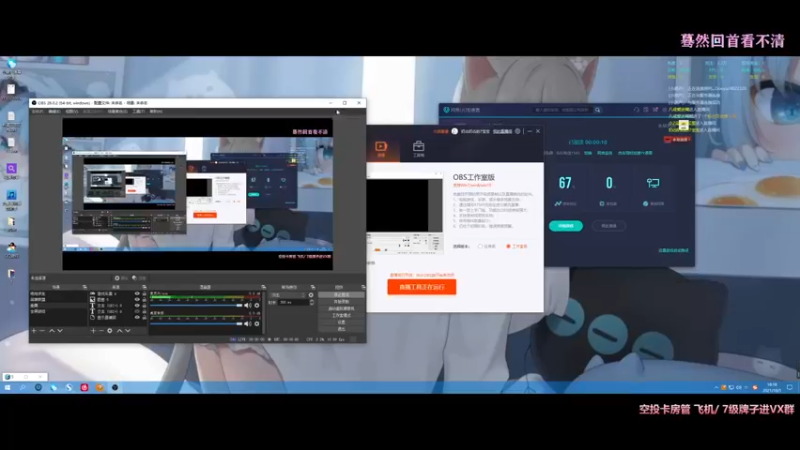Toggle Studio Mode button in OBS Controls
This screenshot has height=450, width=800.
pyautogui.click(x=341, y=315)
